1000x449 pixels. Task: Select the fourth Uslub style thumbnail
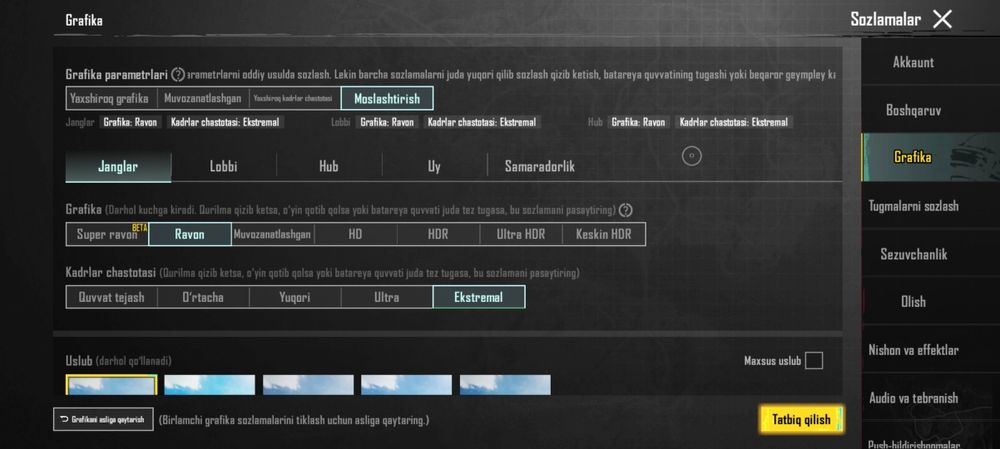[406, 385]
